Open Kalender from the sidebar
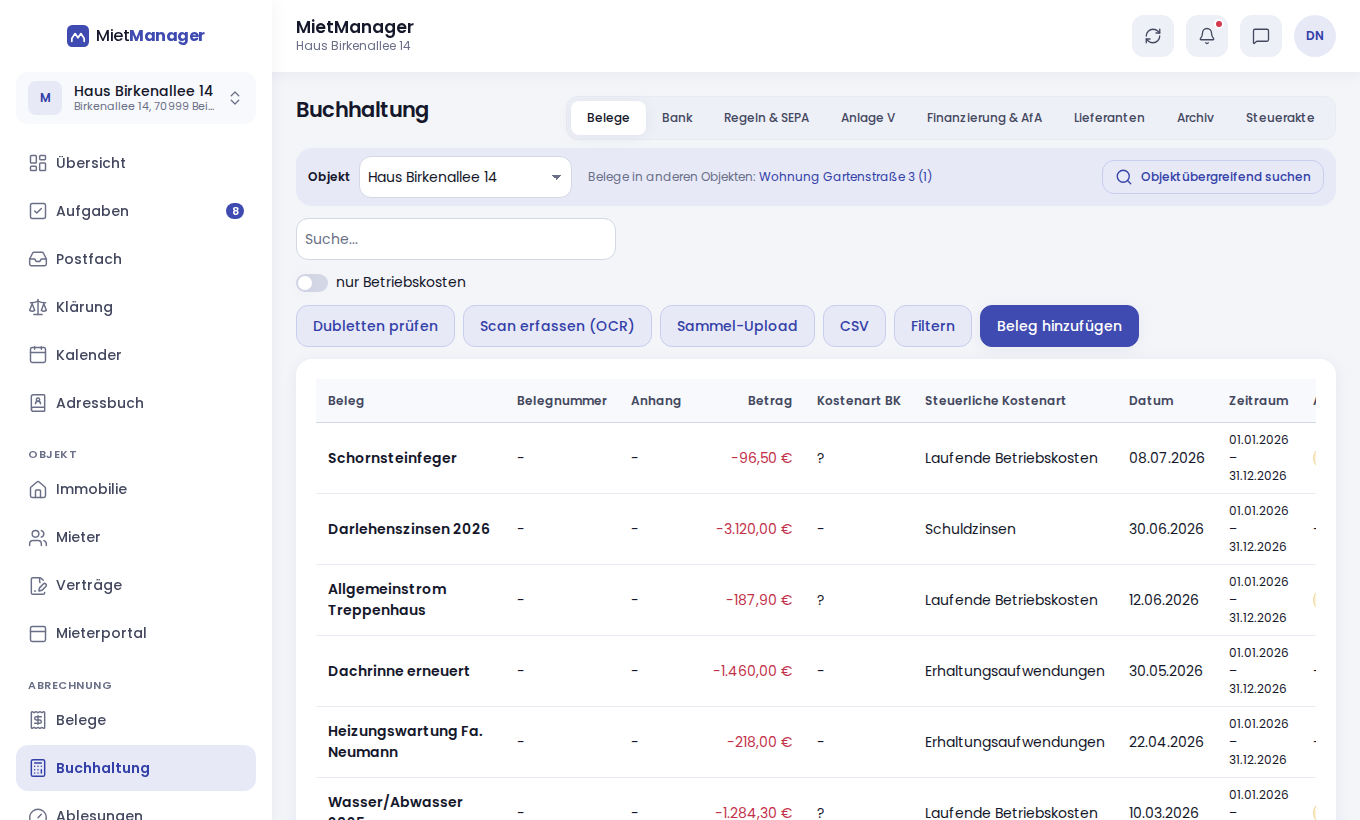This screenshot has height=820, width=1360. 136,355
